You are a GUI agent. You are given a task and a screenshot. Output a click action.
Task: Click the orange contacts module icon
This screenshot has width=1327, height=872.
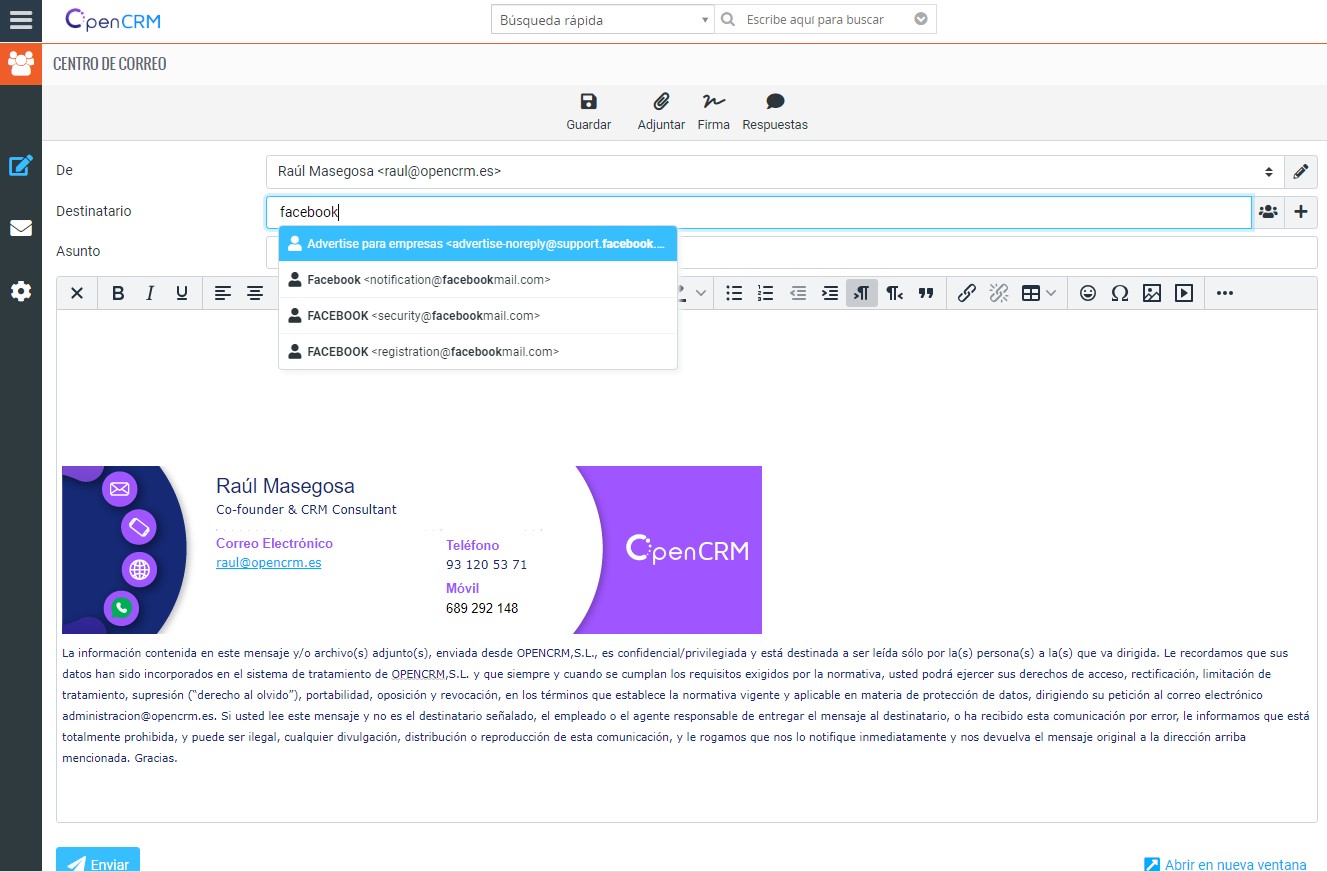tap(21, 64)
